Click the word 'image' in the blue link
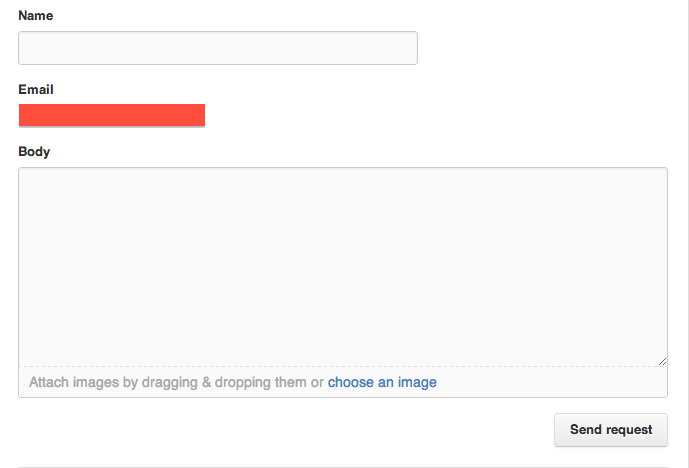This screenshot has width=689, height=468. click(x=417, y=382)
